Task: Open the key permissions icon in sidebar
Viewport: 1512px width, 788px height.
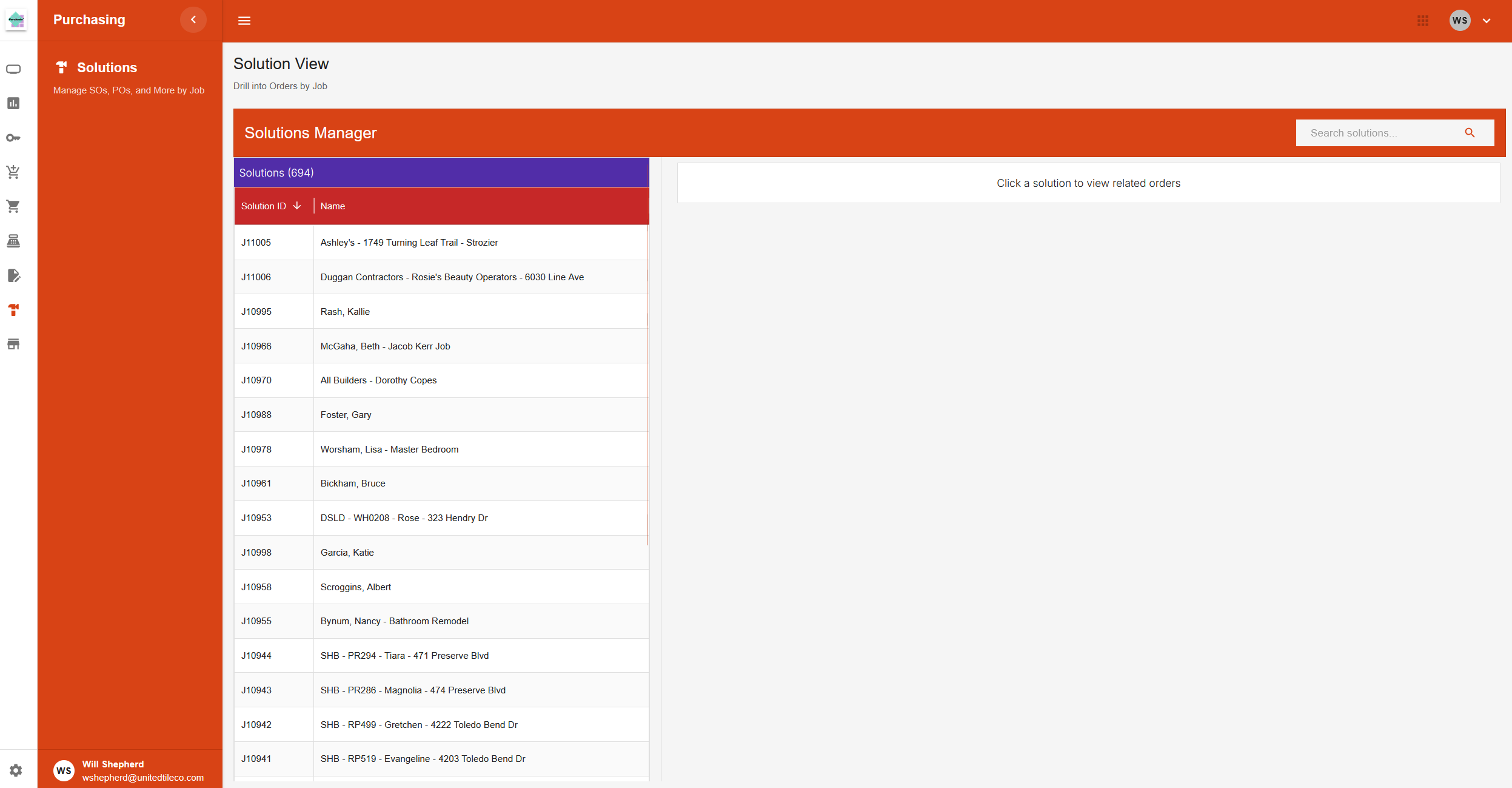Action: coord(13,137)
